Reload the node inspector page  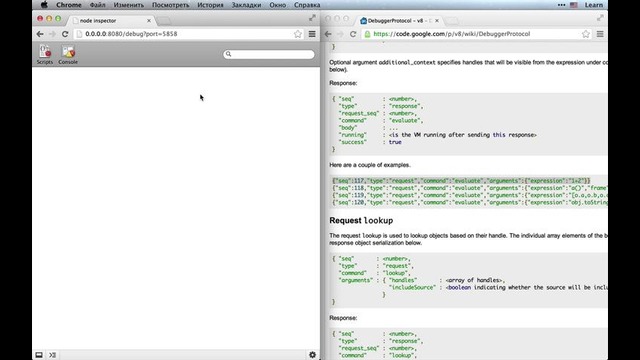[x=65, y=34]
